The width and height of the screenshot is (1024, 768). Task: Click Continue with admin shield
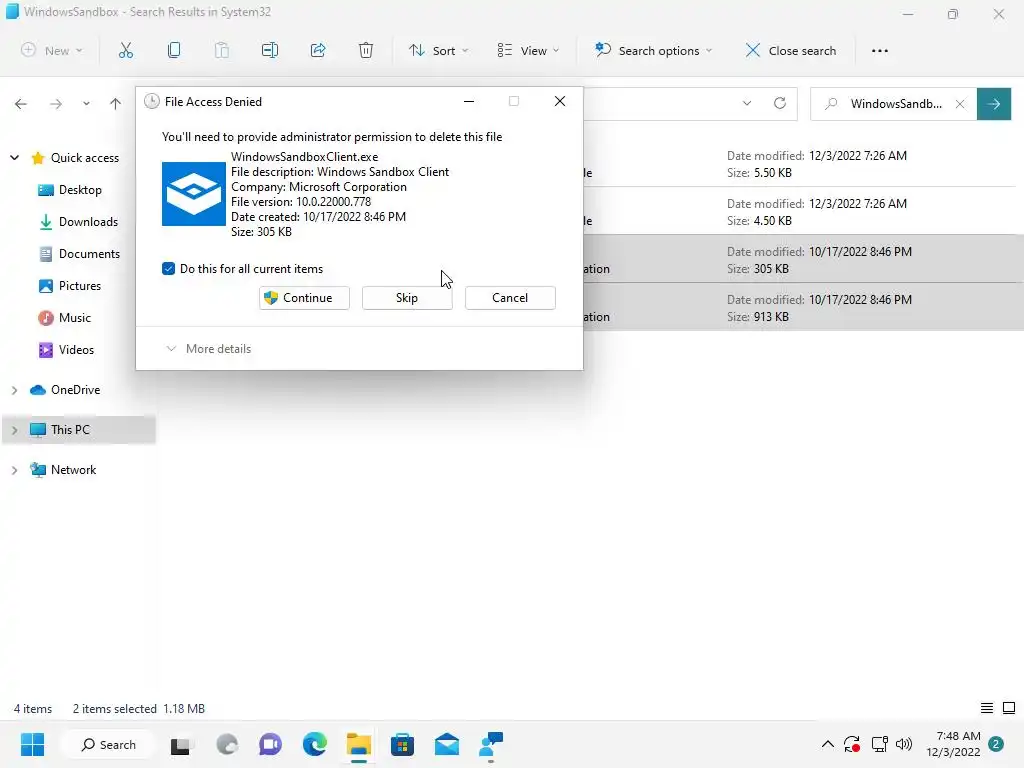click(x=304, y=298)
